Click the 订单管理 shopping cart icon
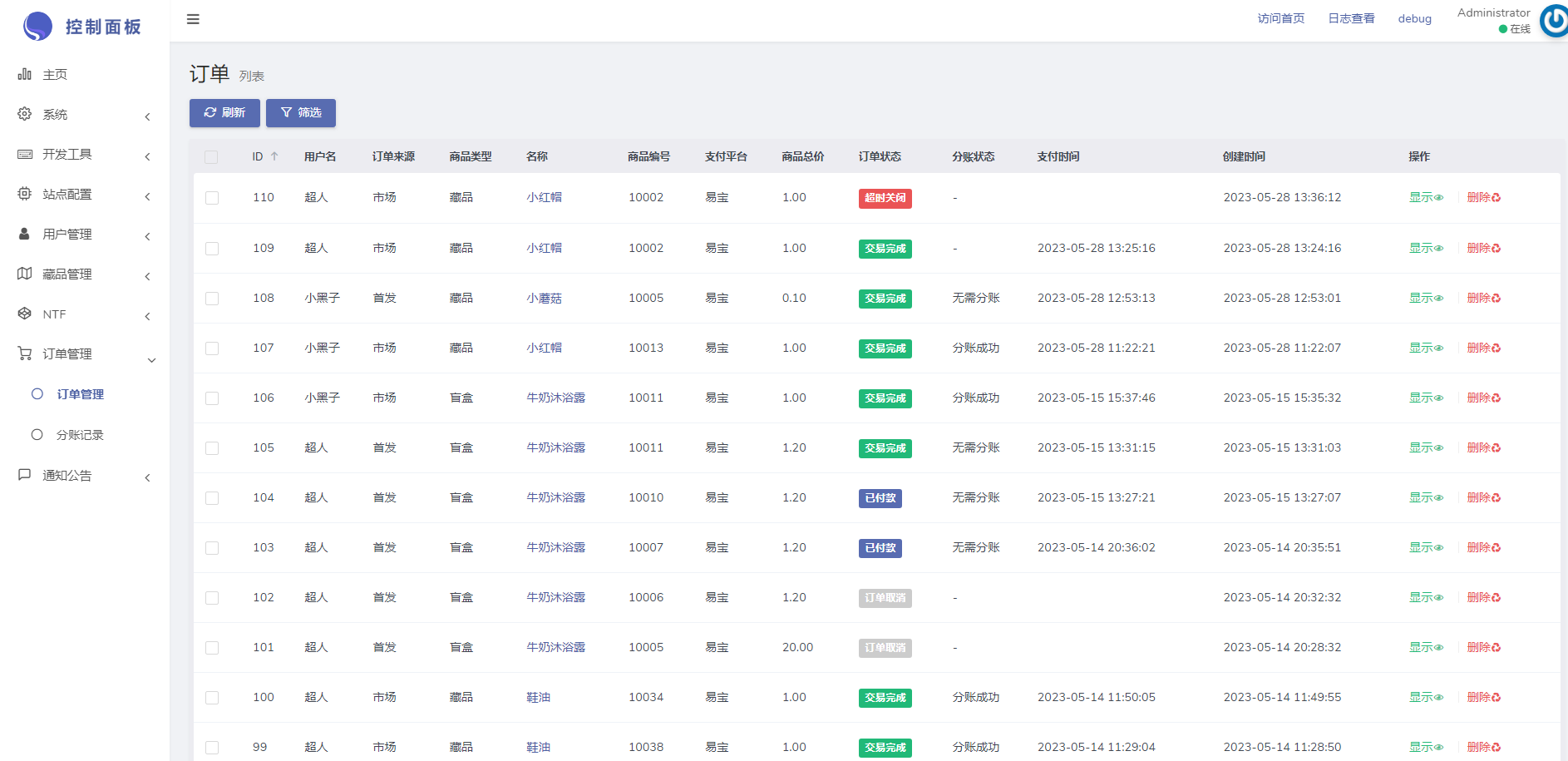1568x761 pixels. (x=25, y=353)
